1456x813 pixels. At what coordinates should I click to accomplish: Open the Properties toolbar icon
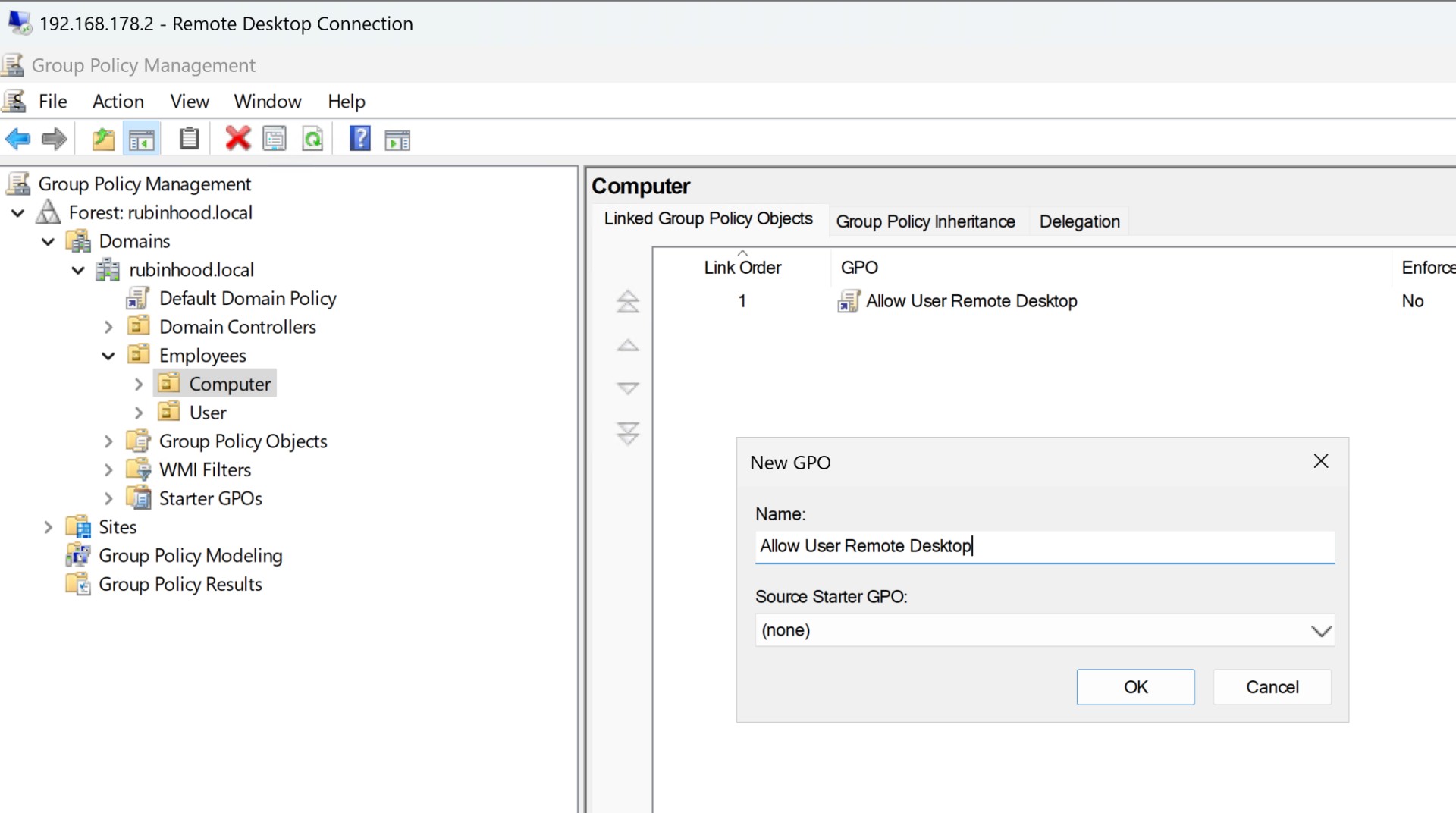(x=275, y=139)
